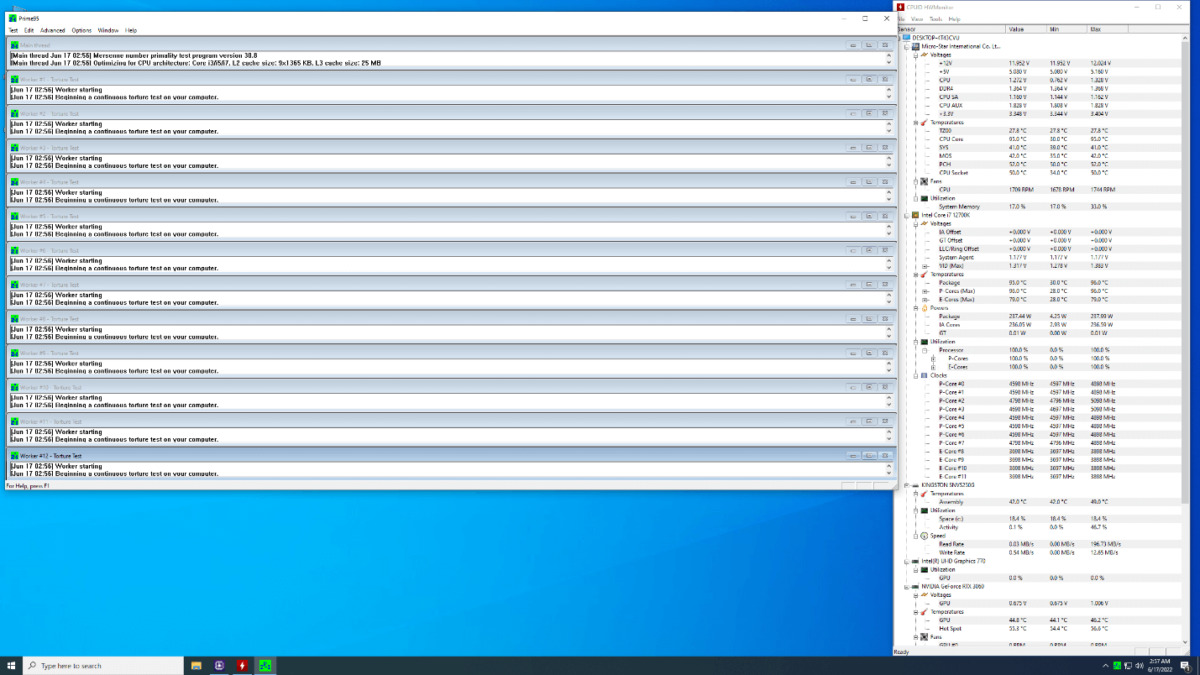The image size is (1200, 675).
Task: Collapse the Clocks section in HWMonitor
Action: click(915, 375)
